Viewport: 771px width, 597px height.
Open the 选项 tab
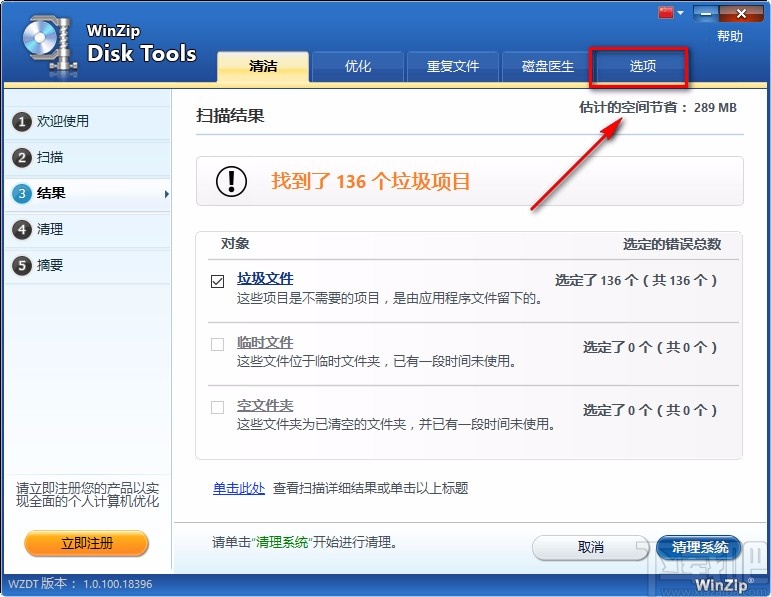[x=643, y=66]
